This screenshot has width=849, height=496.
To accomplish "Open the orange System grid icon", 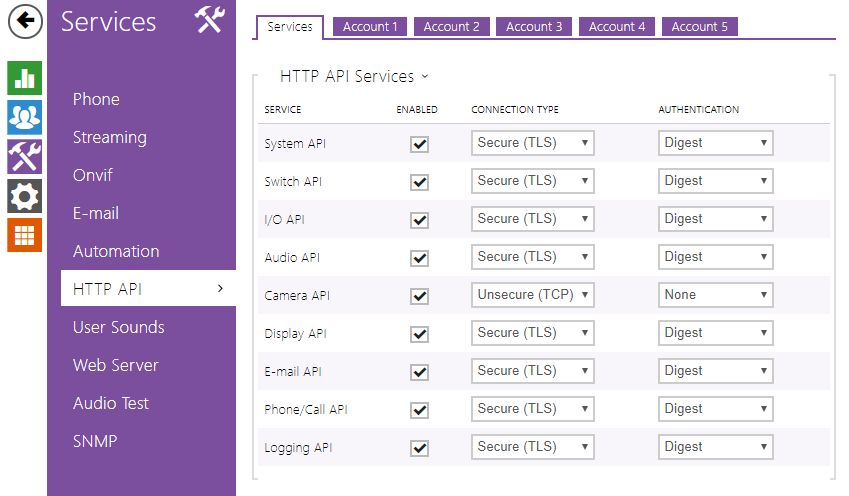I will 24,235.
